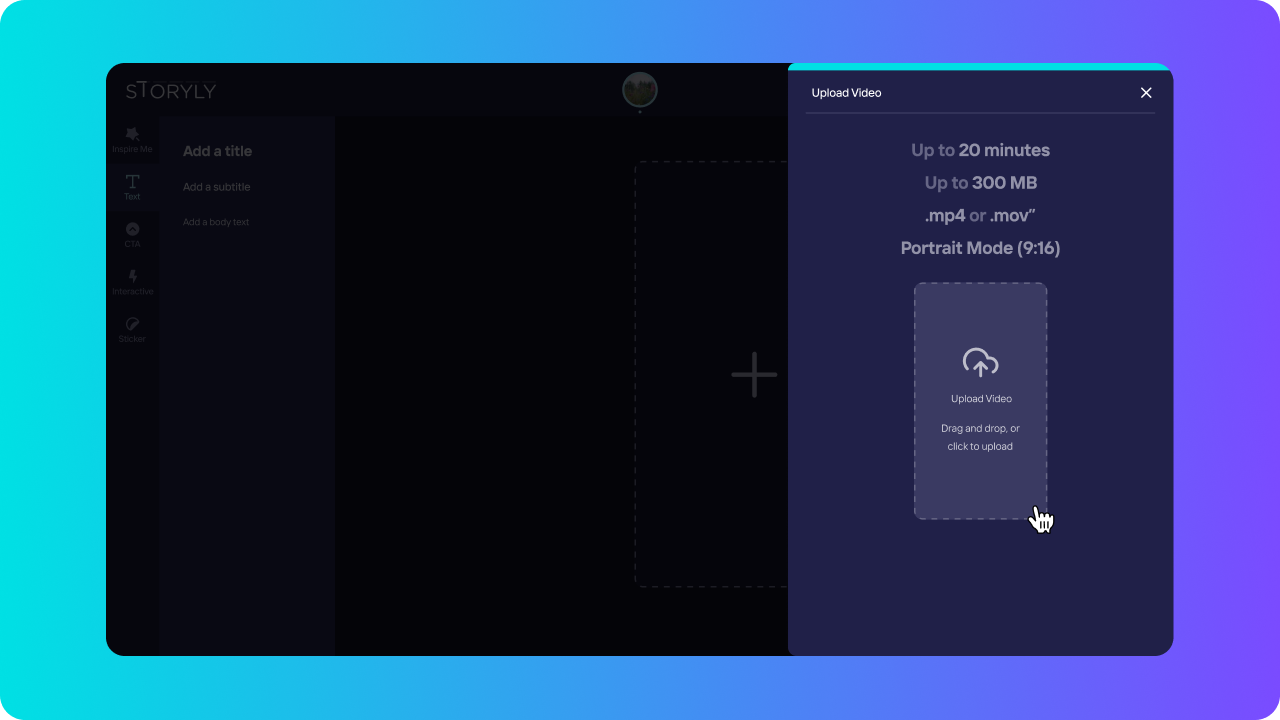1280x720 pixels.
Task: Click the Upload Video label in dropzone
Action: (981, 399)
